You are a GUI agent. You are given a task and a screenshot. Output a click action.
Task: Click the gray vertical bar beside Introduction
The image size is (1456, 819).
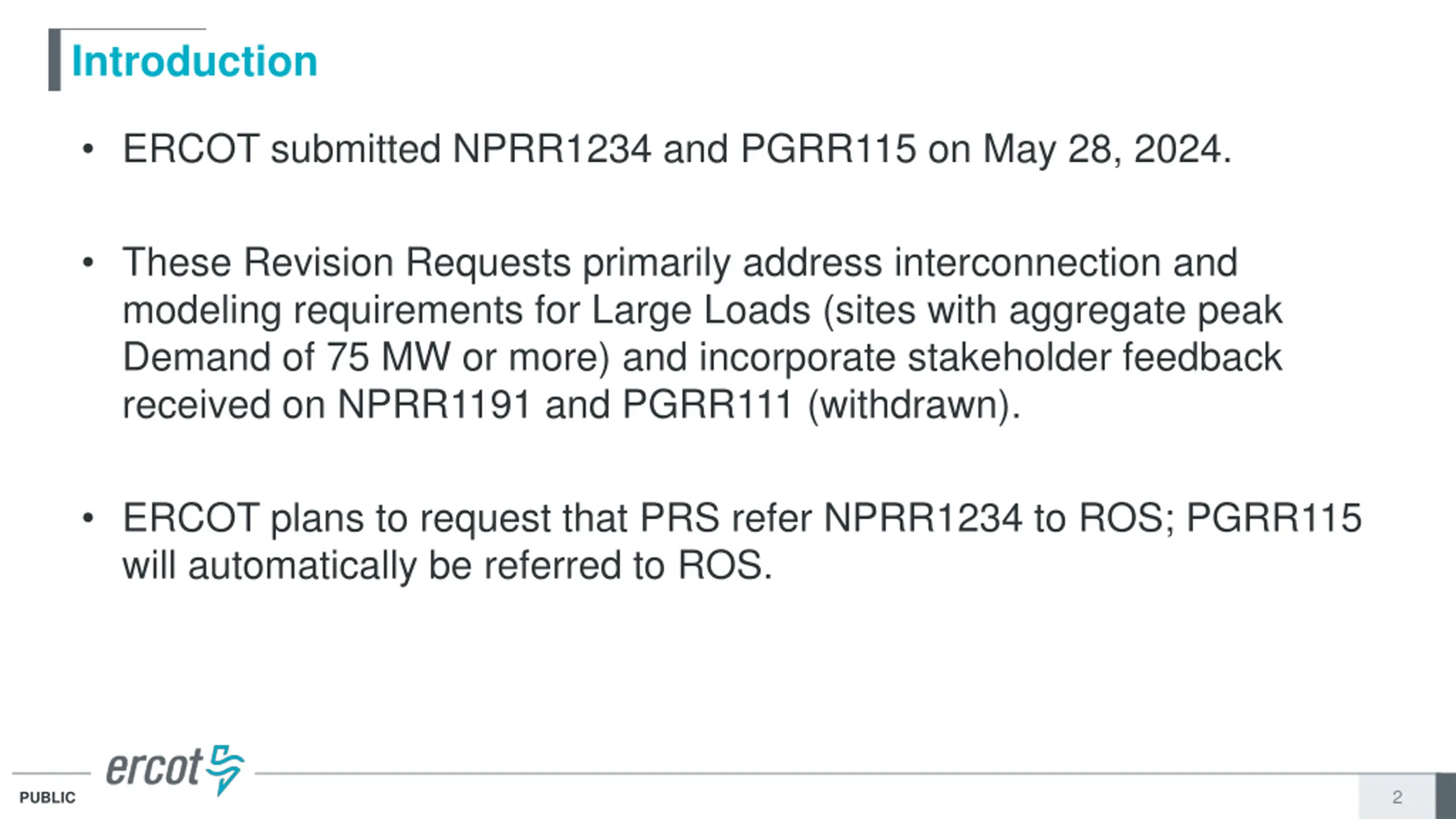pyautogui.click(x=55, y=60)
